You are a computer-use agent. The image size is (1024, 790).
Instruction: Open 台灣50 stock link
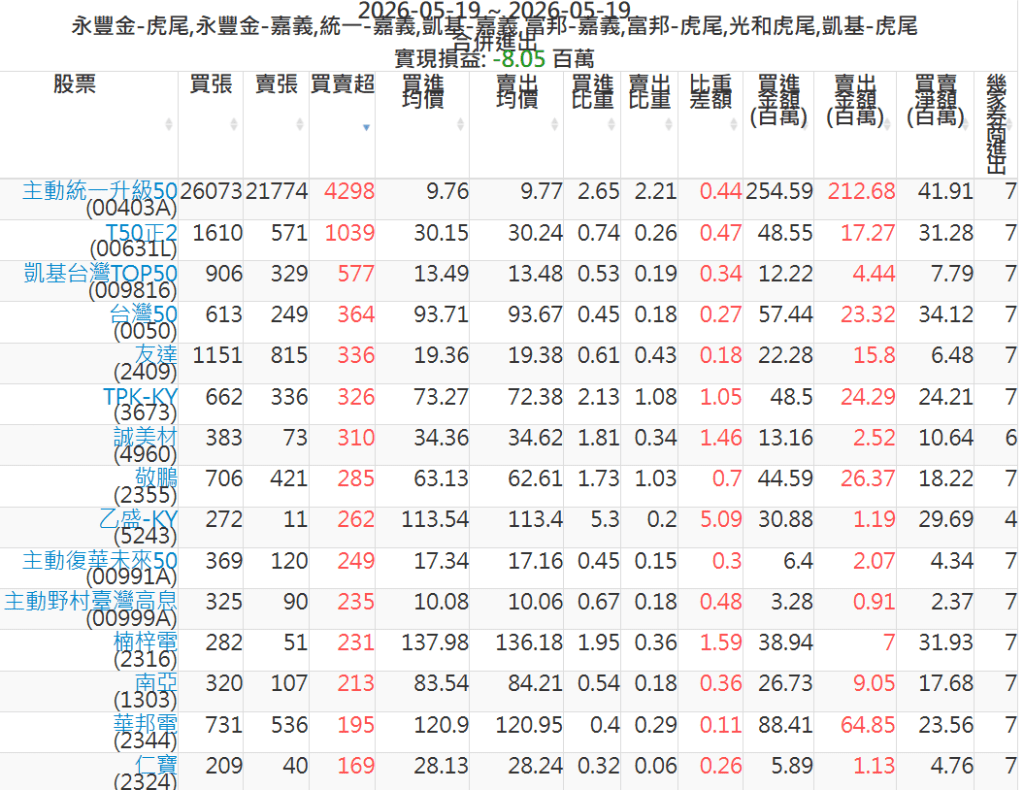point(144,314)
